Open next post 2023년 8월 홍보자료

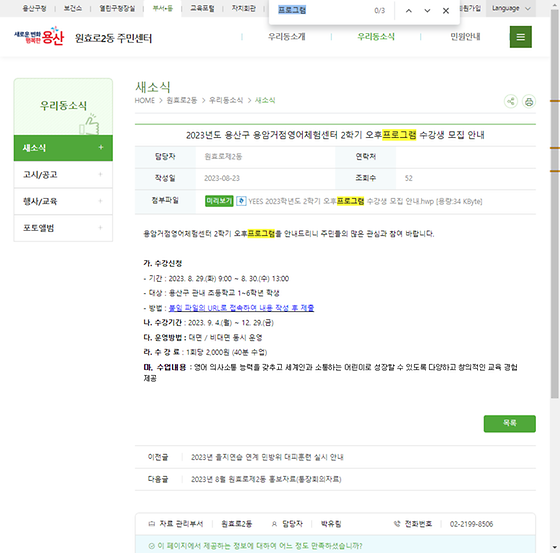266,479
